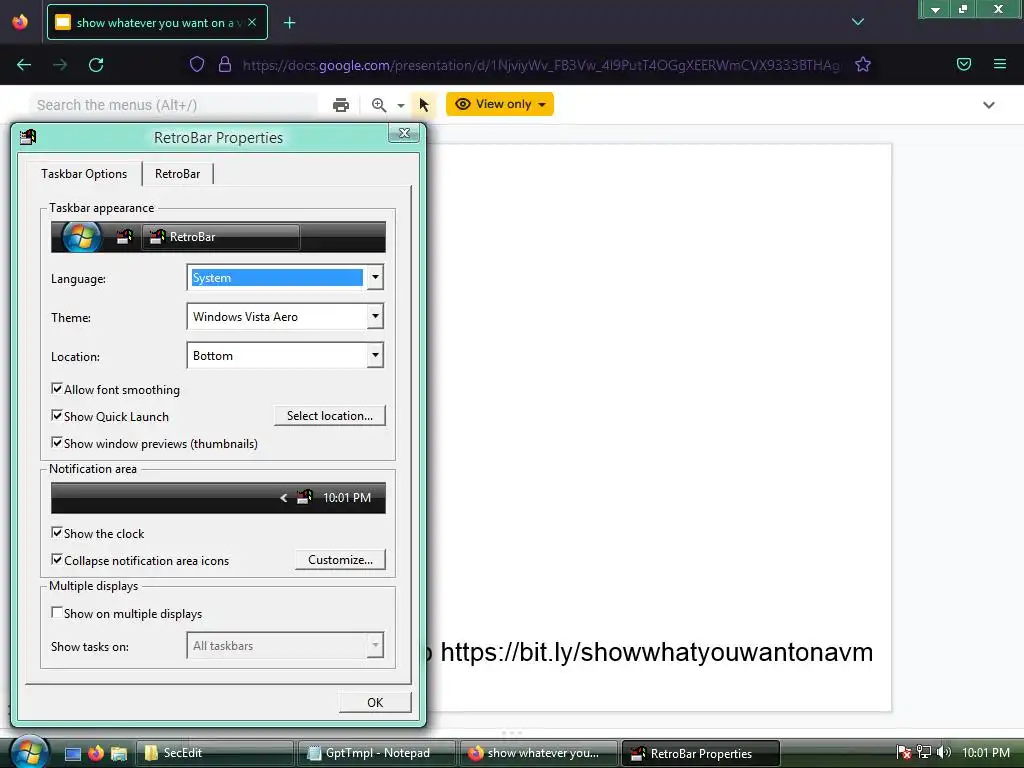This screenshot has width=1024, height=768.
Task: Click the docs.google.com URL address field
Action: point(541,65)
